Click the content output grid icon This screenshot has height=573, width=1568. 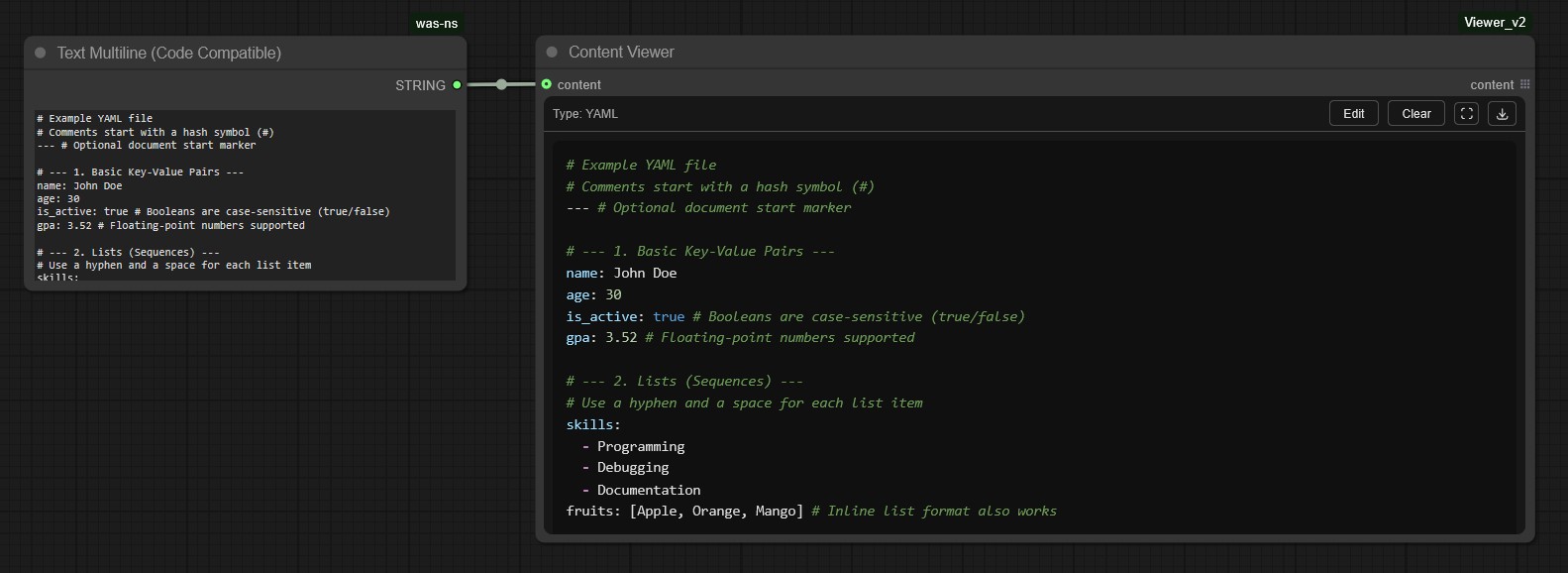(1525, 84)
